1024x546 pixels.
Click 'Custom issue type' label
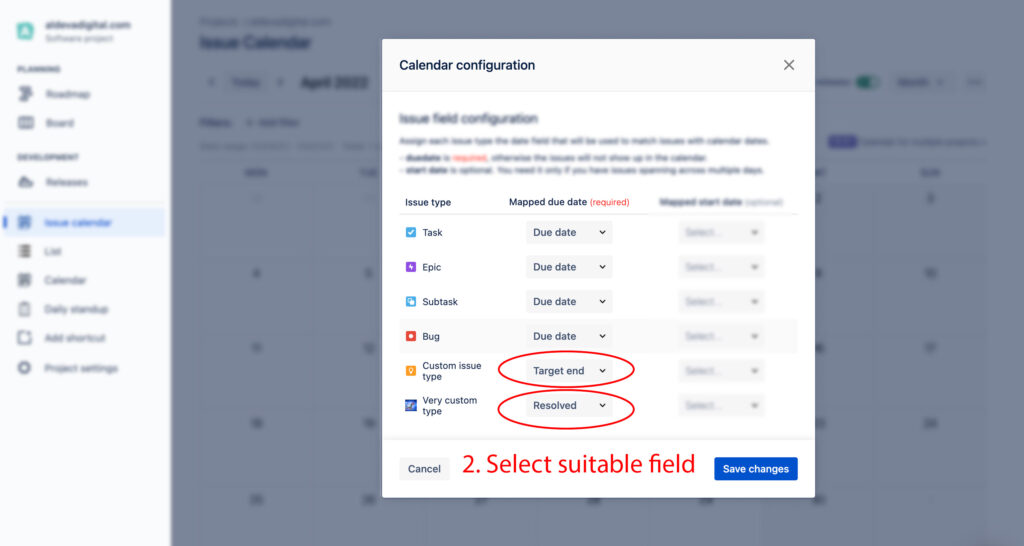click(452, 371)
